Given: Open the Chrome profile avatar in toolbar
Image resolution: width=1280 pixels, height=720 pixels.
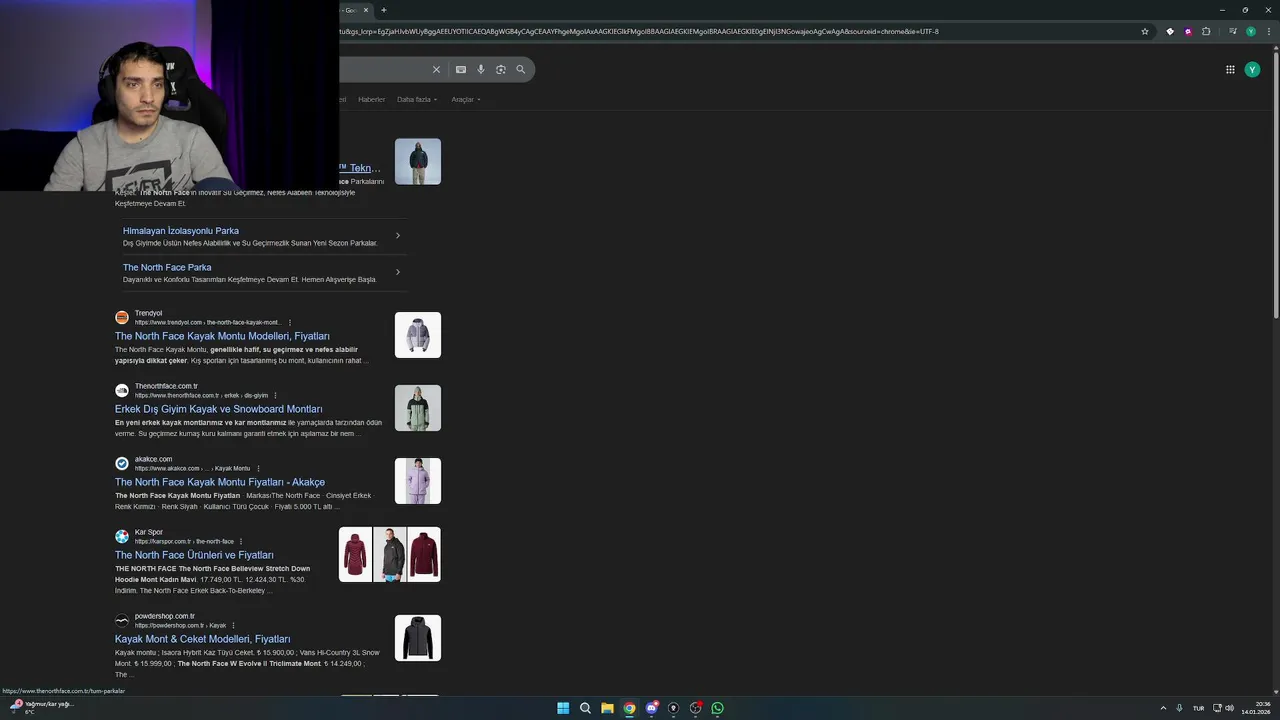Looking at the screenshot, I should click(1250, 31).
